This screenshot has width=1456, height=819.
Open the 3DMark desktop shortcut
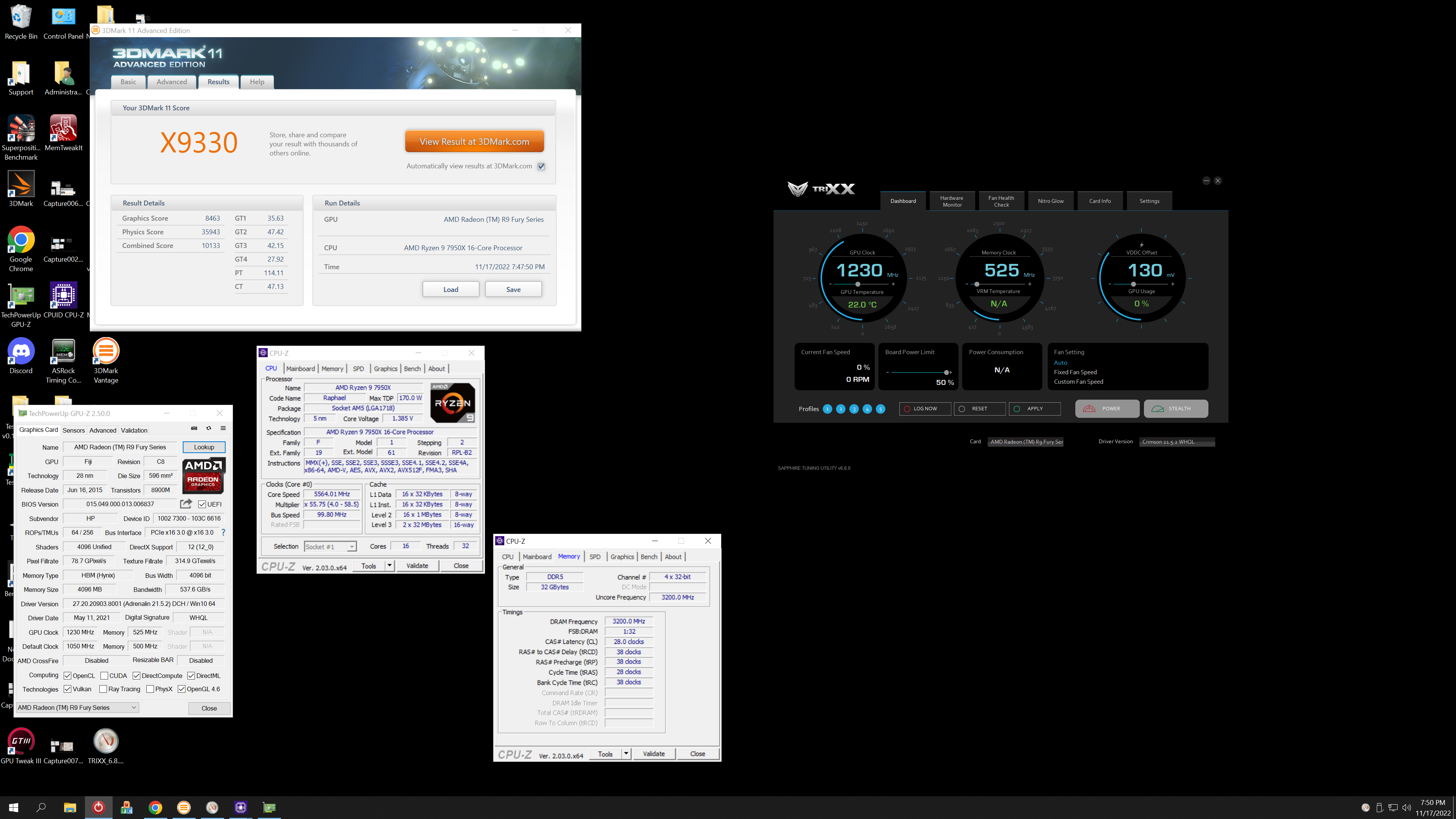(21, 189)
